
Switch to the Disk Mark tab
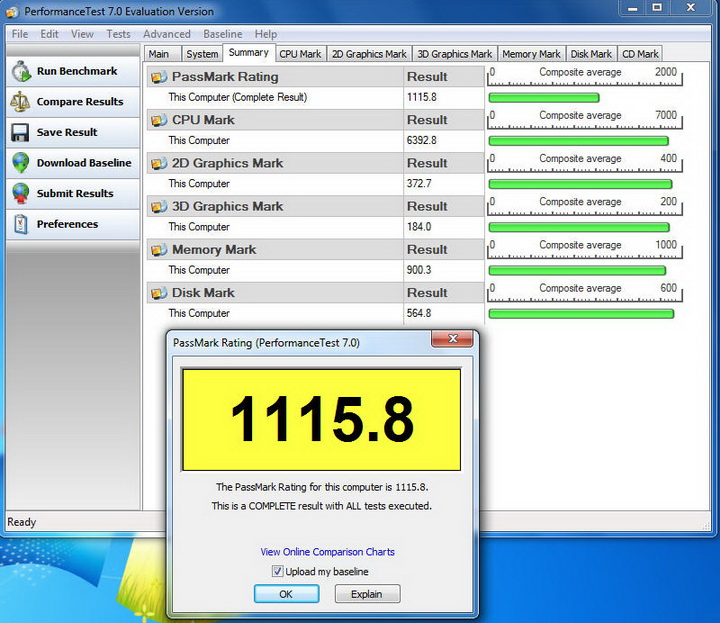[x=591, y=54]
